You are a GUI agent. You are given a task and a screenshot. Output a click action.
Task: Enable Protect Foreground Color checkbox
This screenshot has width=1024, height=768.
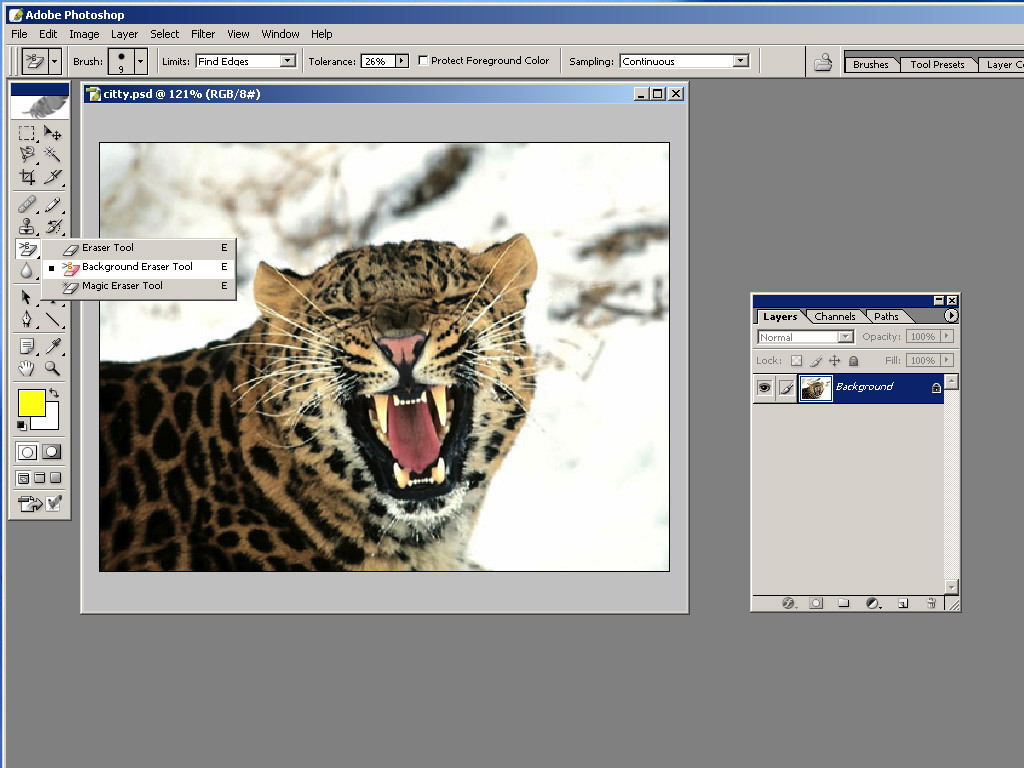(423, 61)
